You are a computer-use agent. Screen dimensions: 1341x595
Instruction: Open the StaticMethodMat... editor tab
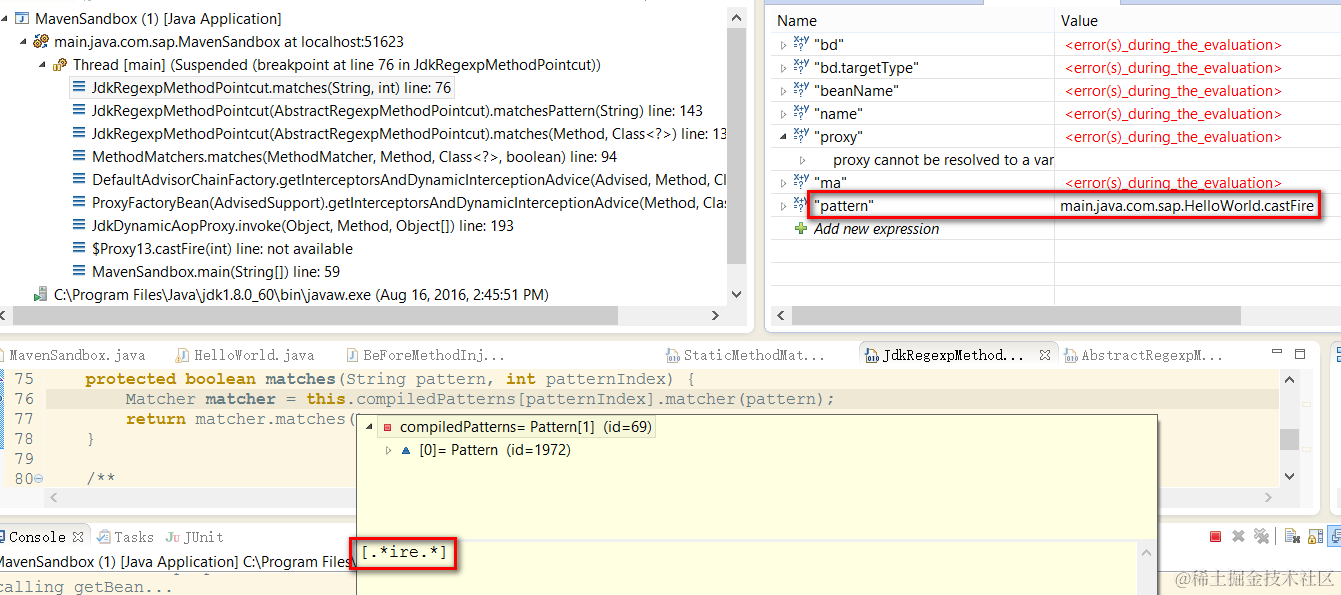point(745,355)
